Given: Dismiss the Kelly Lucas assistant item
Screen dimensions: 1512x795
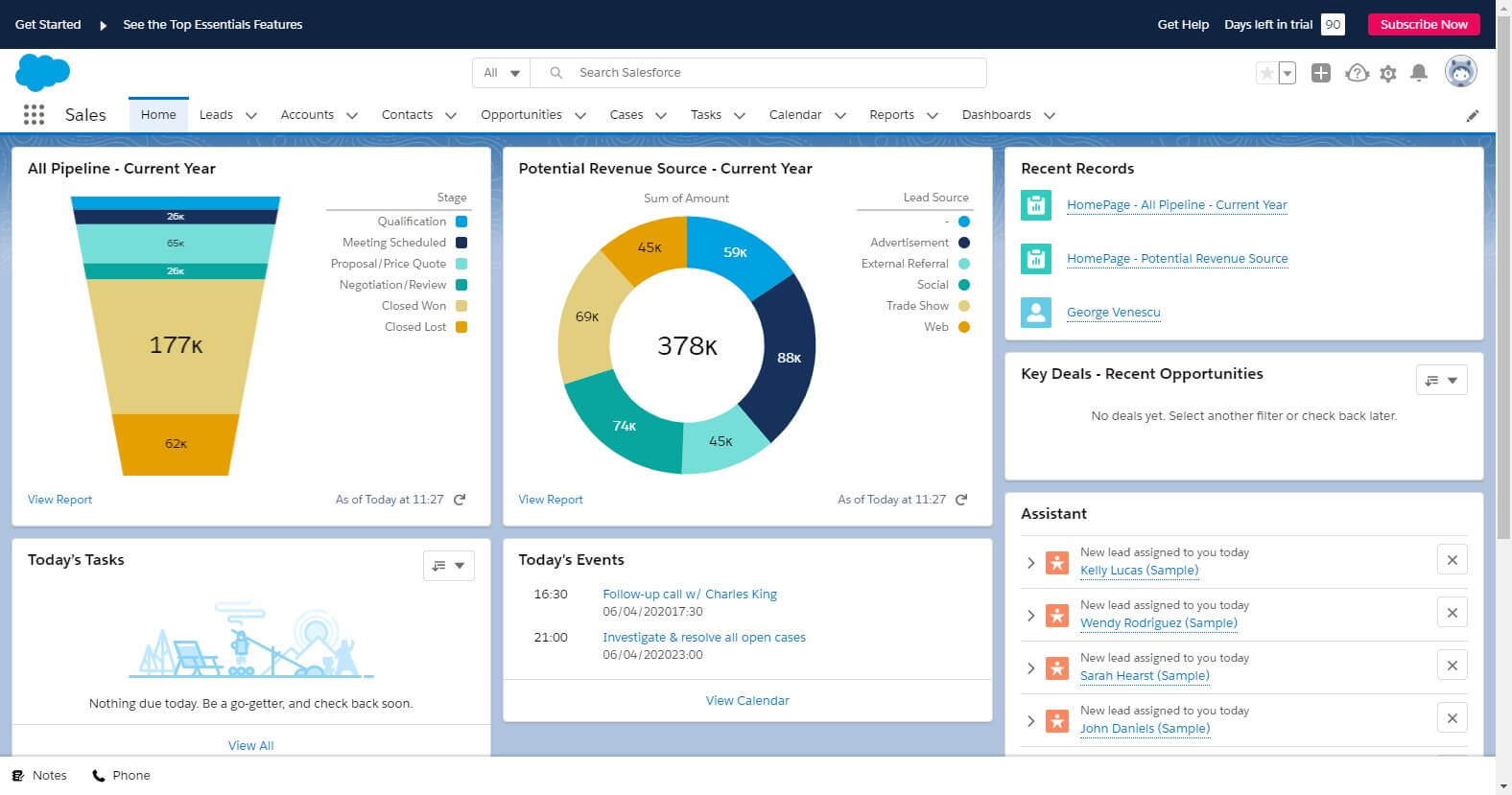Looking at the screenshot, I should [1453, 560].
